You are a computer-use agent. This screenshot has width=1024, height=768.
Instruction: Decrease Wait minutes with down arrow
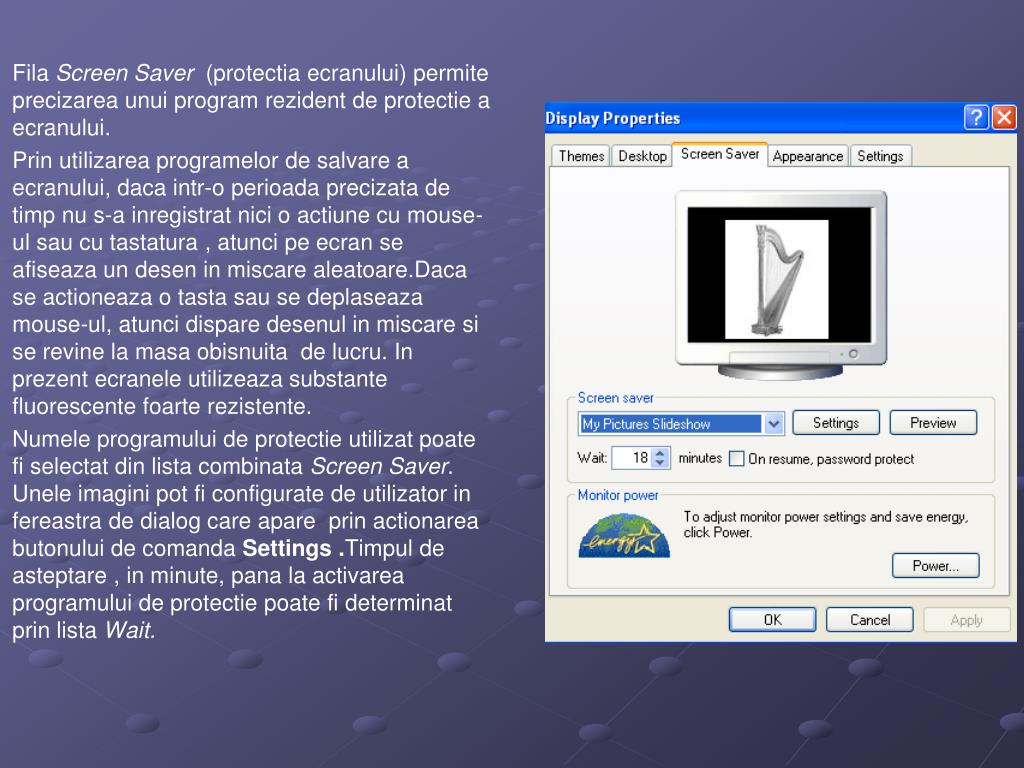click(x=660, y=463)
